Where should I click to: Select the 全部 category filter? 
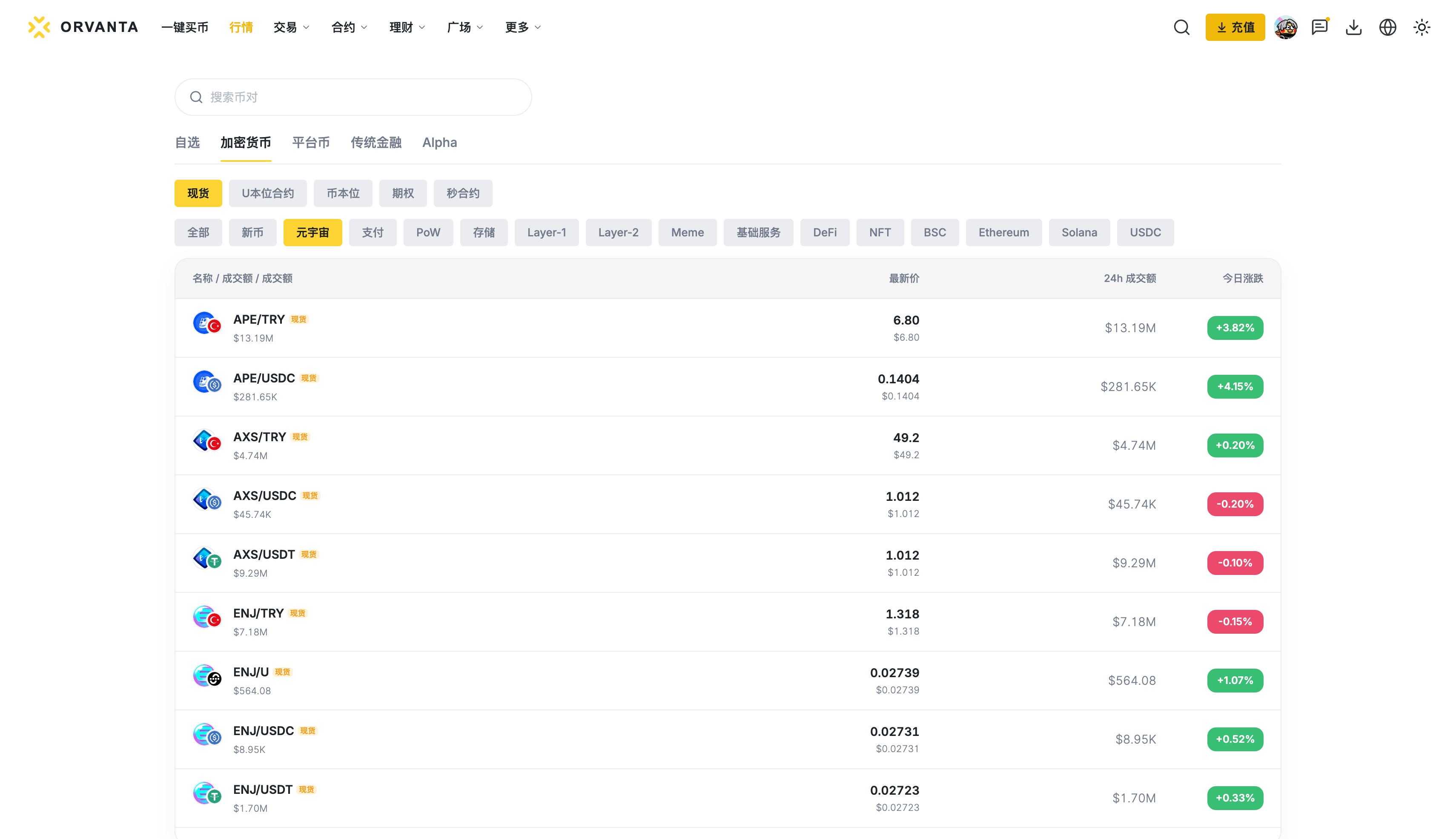tap(198, 232)
